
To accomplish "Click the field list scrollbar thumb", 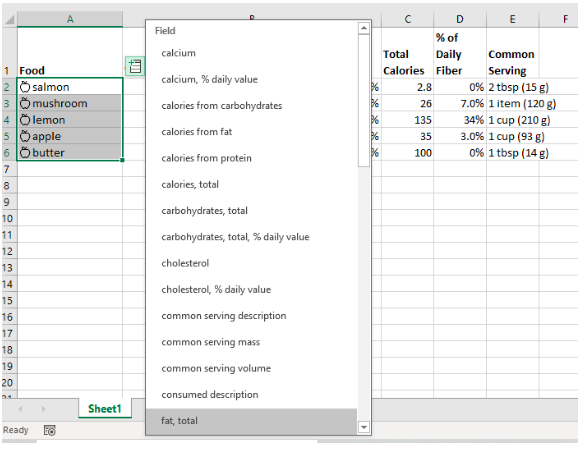I will [x=364, y=101].
